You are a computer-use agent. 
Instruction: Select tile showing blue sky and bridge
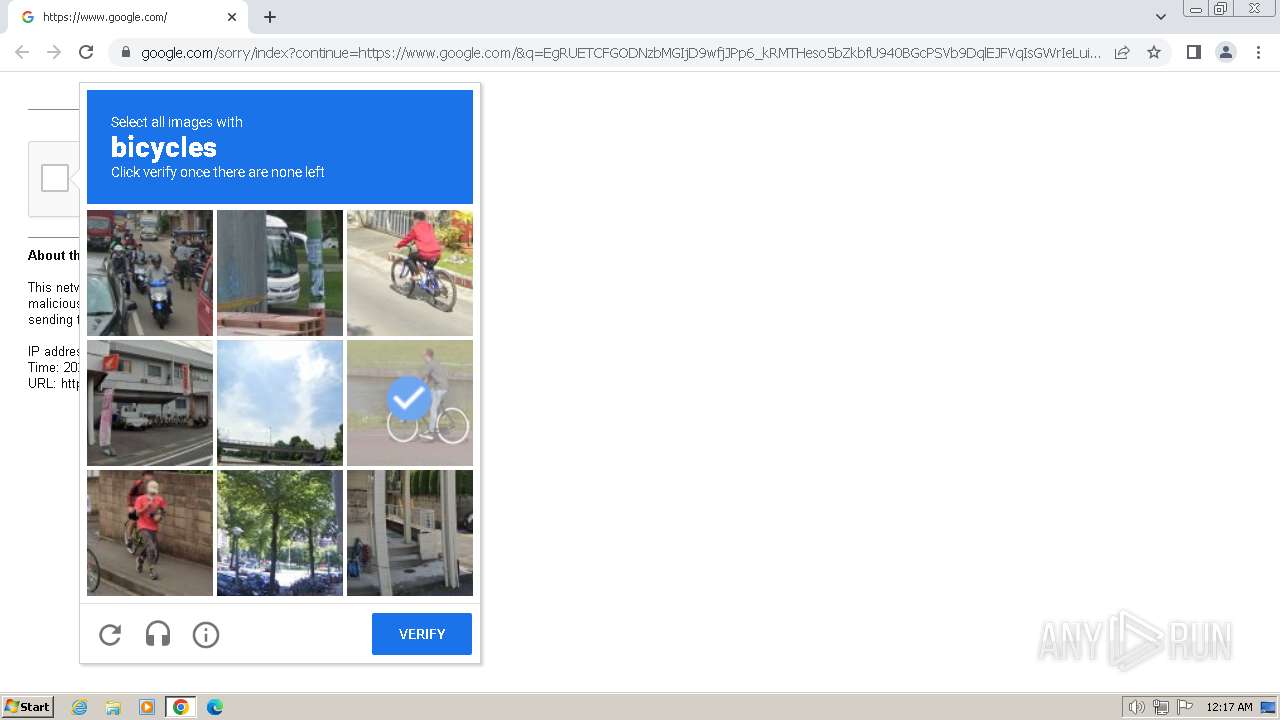[x=280, y=403]
